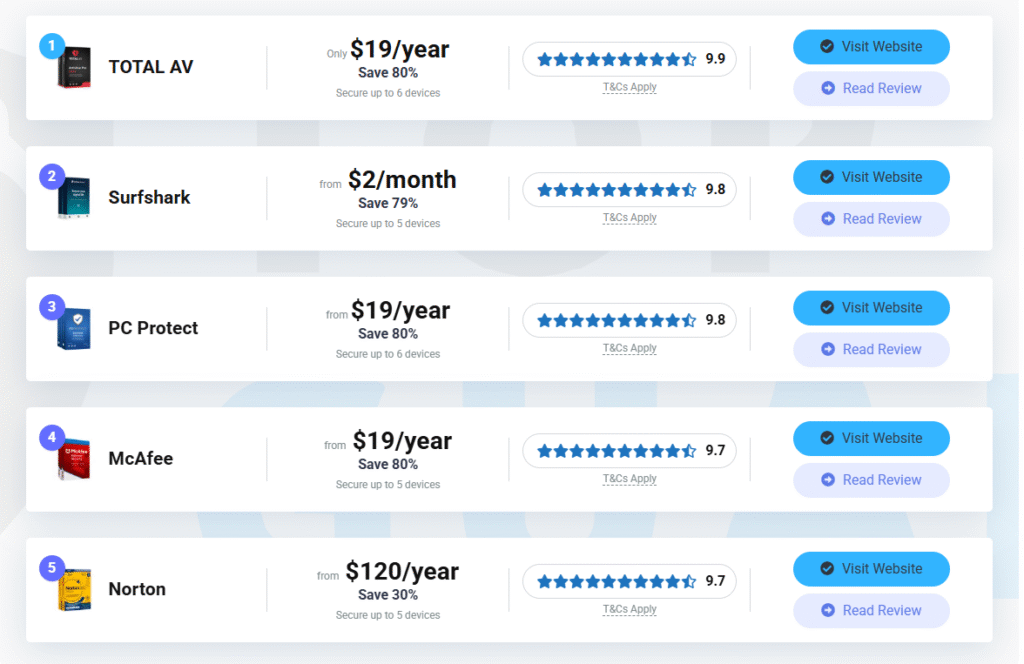Click the PC Protect product box icon

point(75,330)
